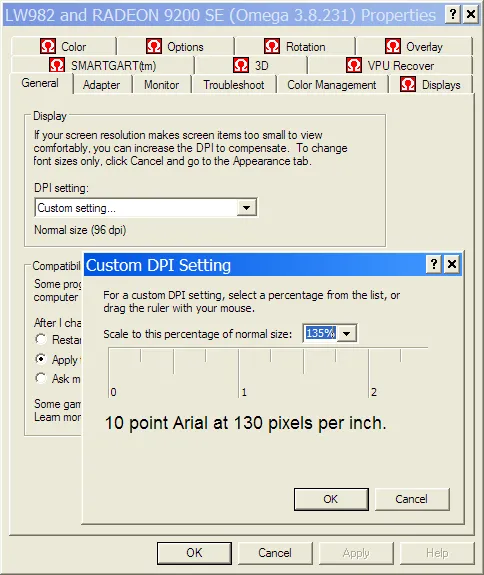Click the Omega icon beside 3D

point(241,65)
